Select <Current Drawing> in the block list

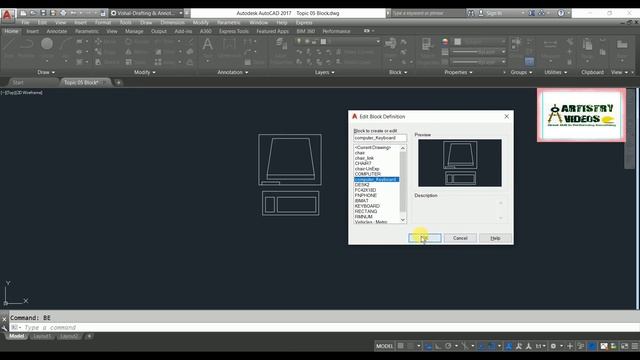coord(373,147)
